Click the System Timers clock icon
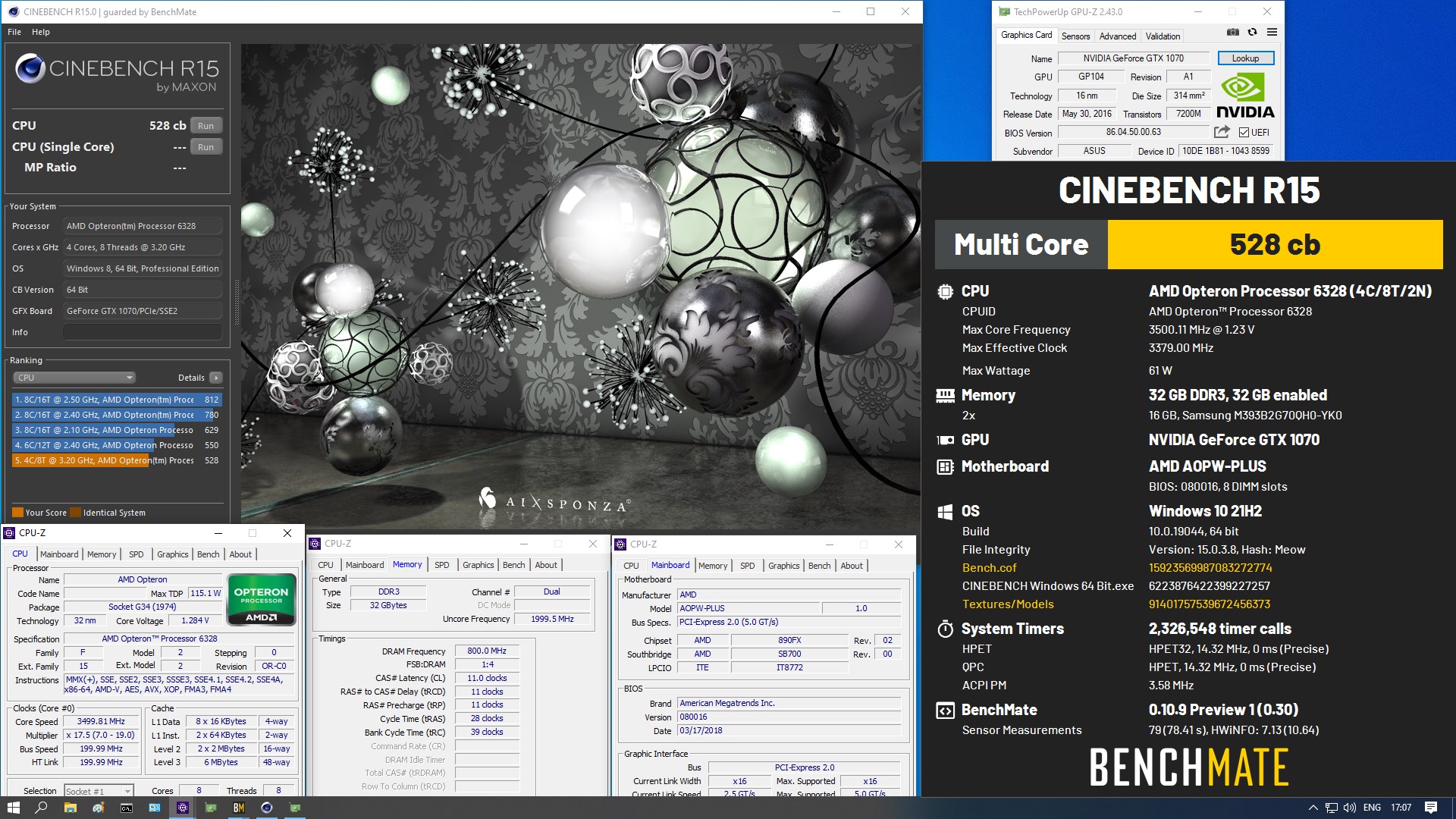The height and width of the screenshot is (819, 1456). pos(945,629)
